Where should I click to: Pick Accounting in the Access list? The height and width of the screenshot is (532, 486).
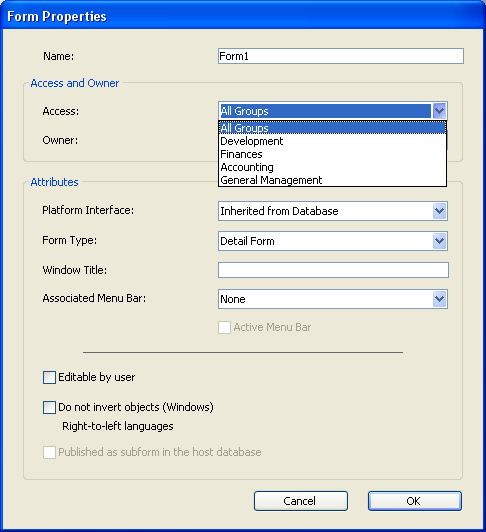click(333, 167)
